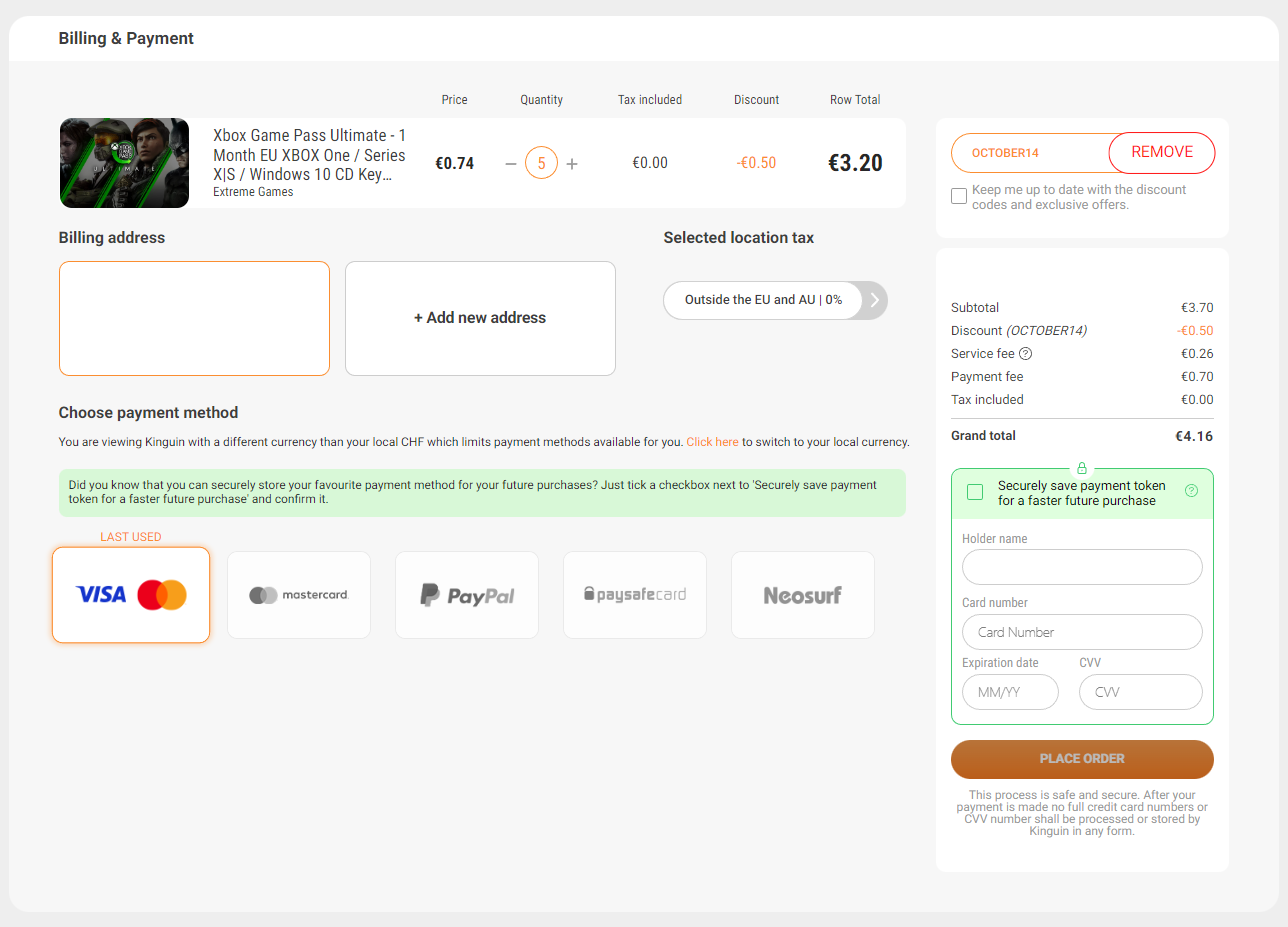This screenshot has width=1288, height=927.
Task: Click the Service fee amount €0.26
Action: coord(1197,354)
